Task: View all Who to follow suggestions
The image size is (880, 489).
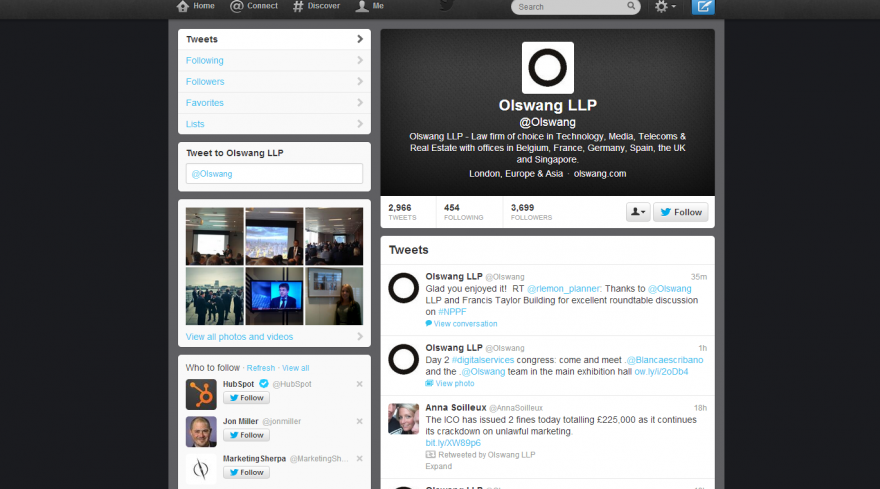Action: point(296,368)
